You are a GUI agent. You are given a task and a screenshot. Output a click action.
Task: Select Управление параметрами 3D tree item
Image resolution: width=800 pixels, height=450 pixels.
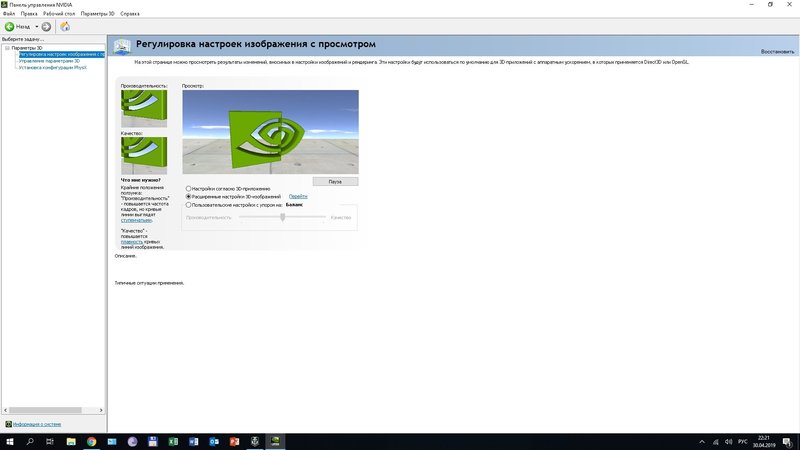(49, 61)
